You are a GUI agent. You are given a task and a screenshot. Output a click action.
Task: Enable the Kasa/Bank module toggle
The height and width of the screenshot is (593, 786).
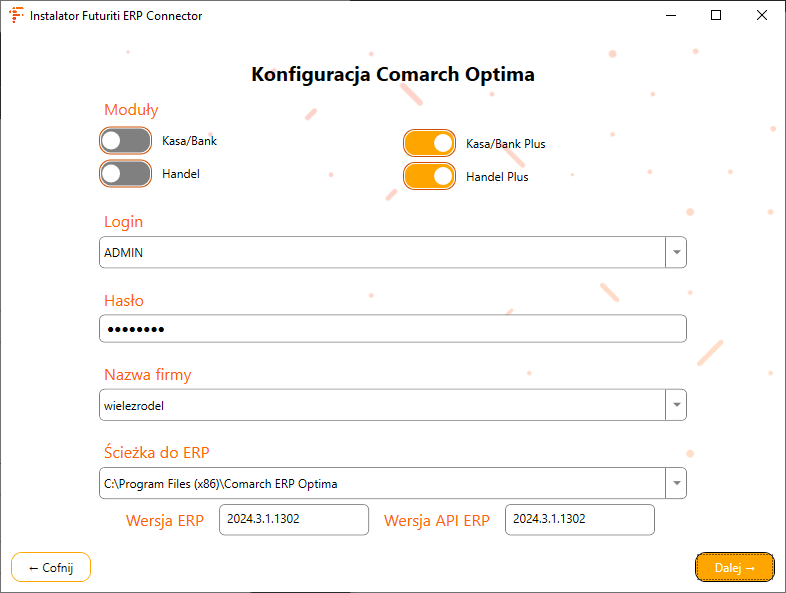pyautogui.click(x=125, y=141)
